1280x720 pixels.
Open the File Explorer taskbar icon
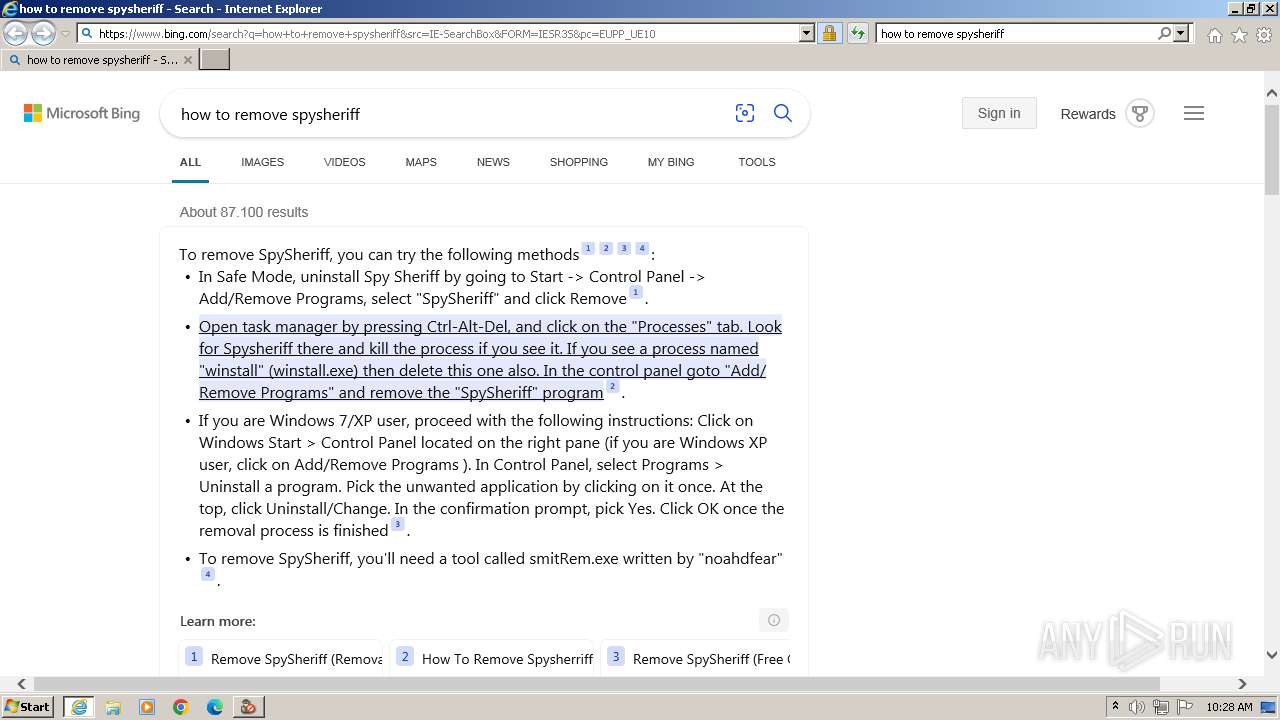tap(113, 707)
